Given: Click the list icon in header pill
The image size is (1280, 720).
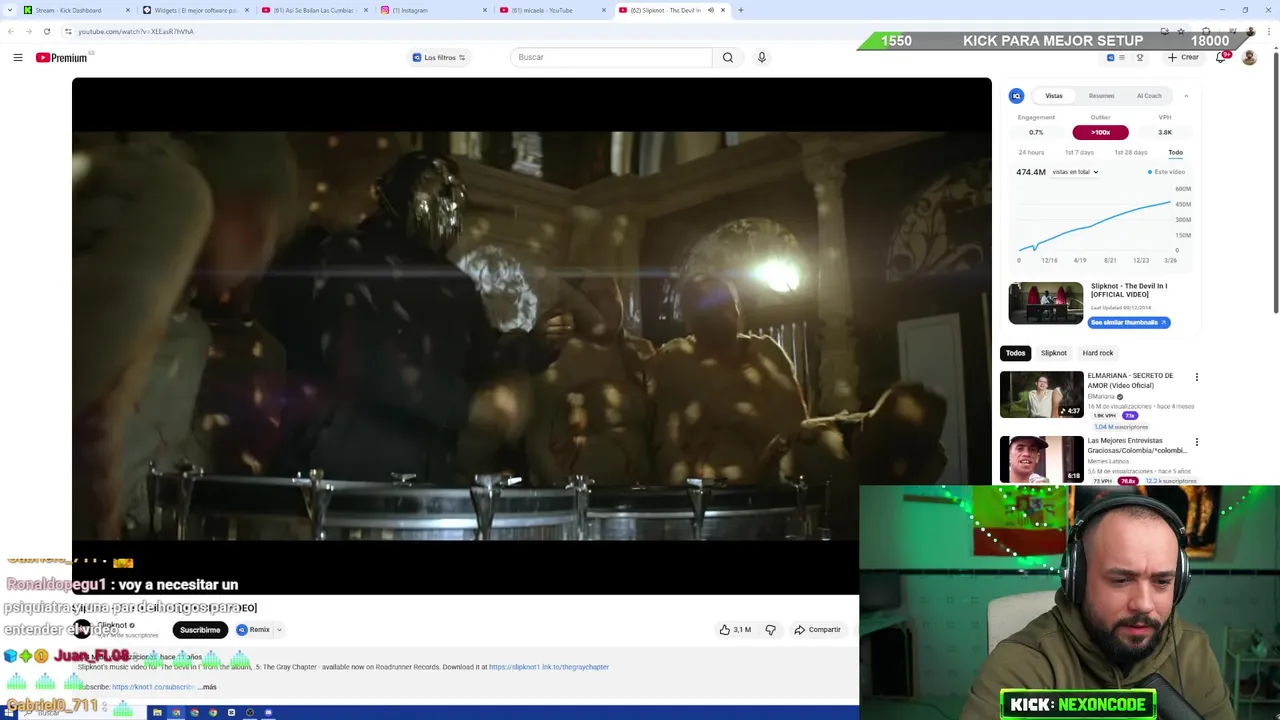Looking at the screenshot, I should tap(1122, 57).
